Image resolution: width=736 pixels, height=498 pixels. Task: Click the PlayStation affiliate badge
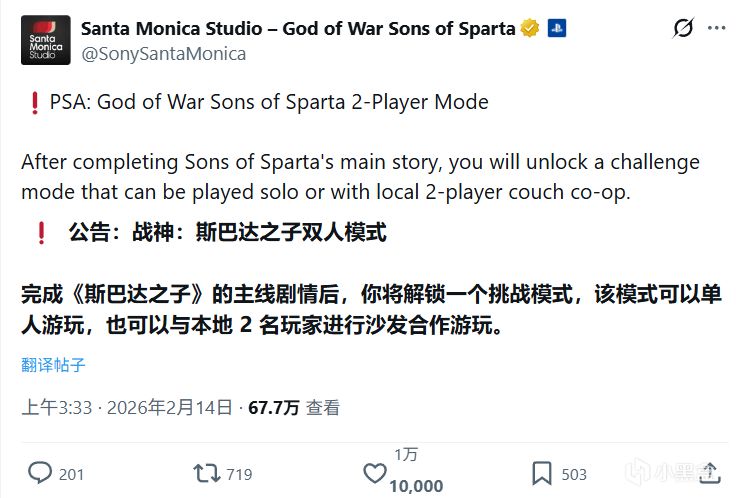click(x=555, y=28)
